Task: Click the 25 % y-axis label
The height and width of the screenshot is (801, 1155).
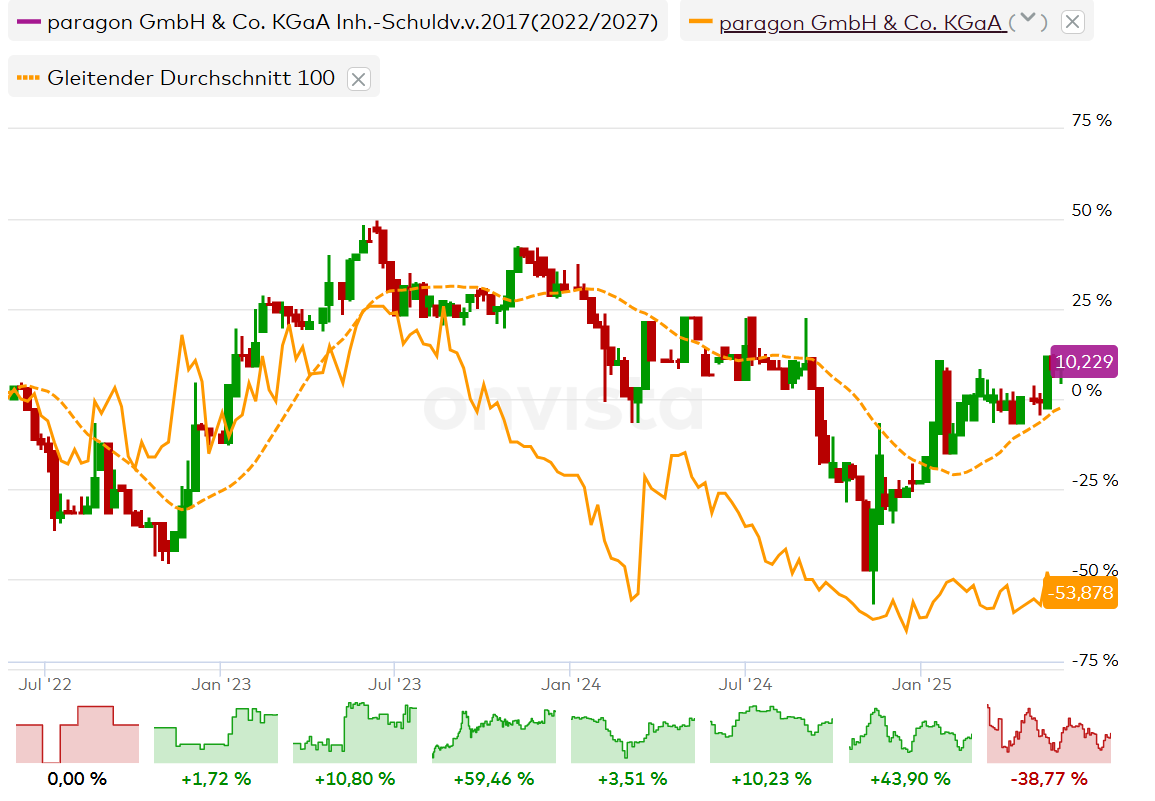Action: pos(1092,301)
